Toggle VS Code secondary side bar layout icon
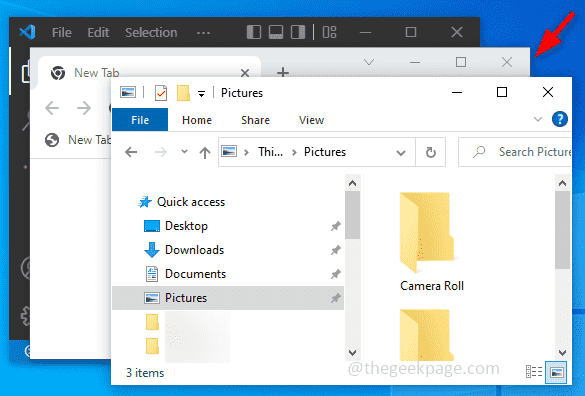The width and height of the screenshot is (585, 396). point(298,32)
